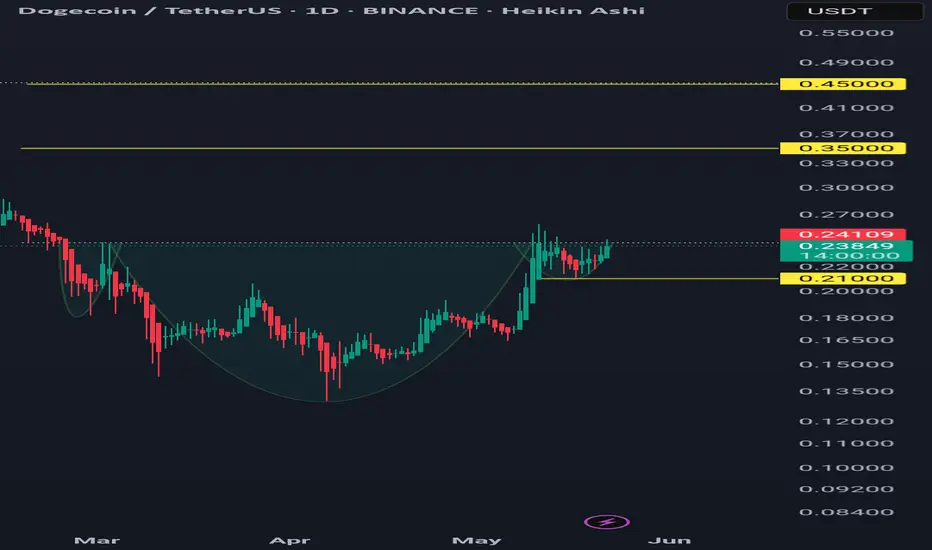The width and height of the screenshot is (932, 550).
Task: Click the 0.41000 price axis value
Action: click(846, 108)
